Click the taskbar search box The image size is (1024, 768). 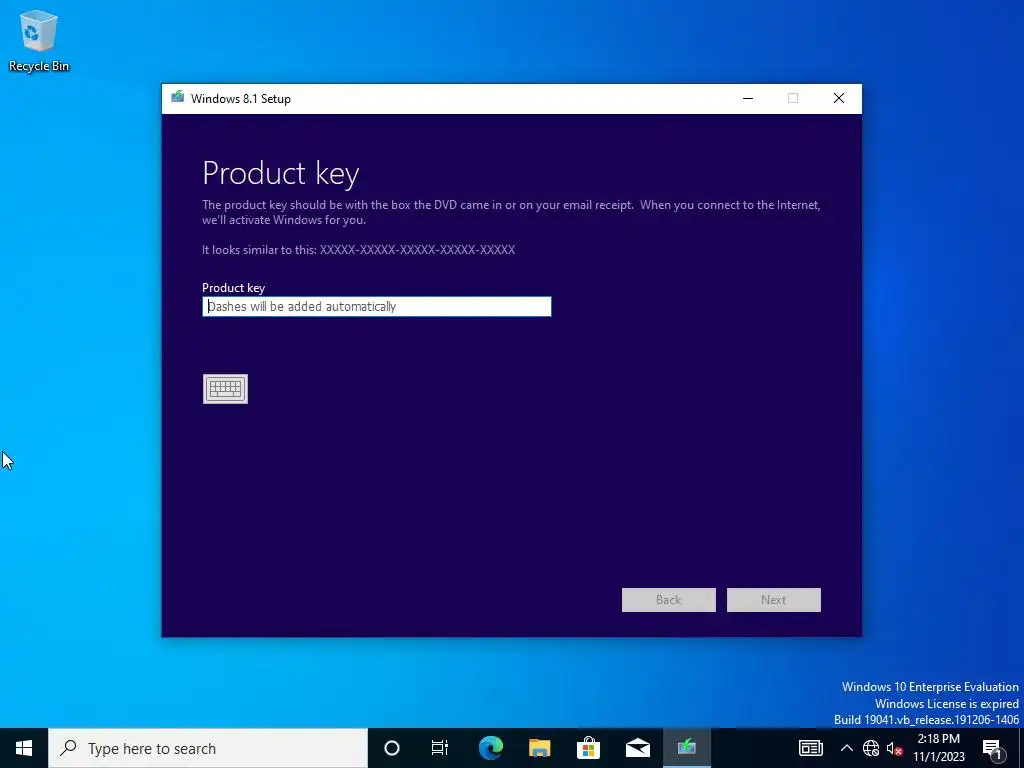coord(208,748)
